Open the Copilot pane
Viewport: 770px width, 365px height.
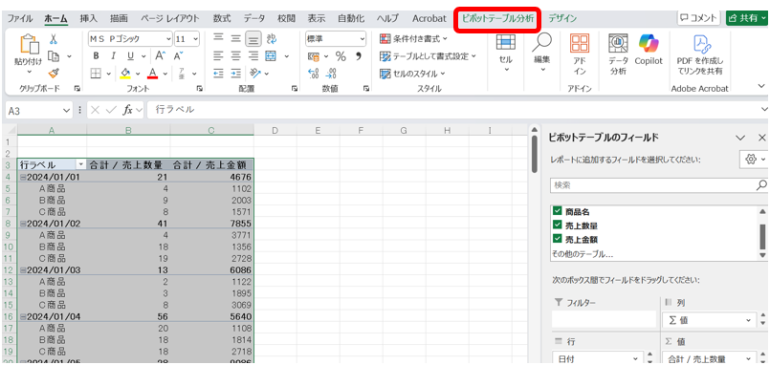(648, 51)
